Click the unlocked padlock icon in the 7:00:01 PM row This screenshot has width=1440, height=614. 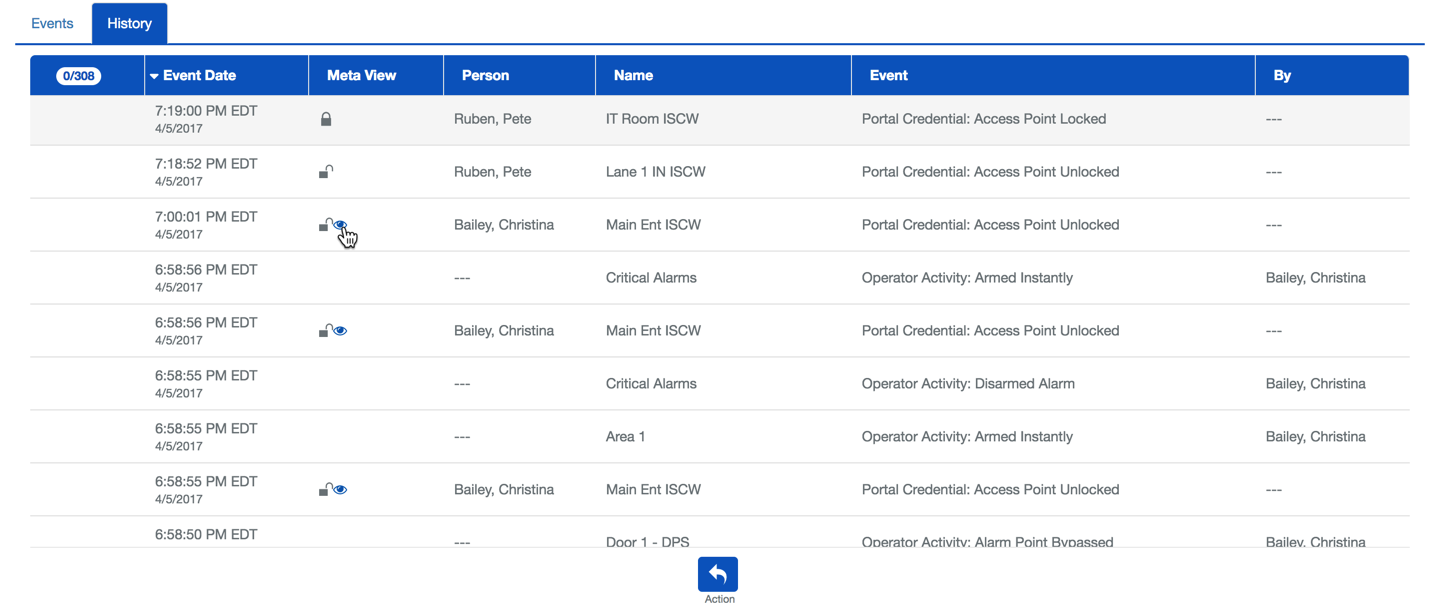pos(325,225)
